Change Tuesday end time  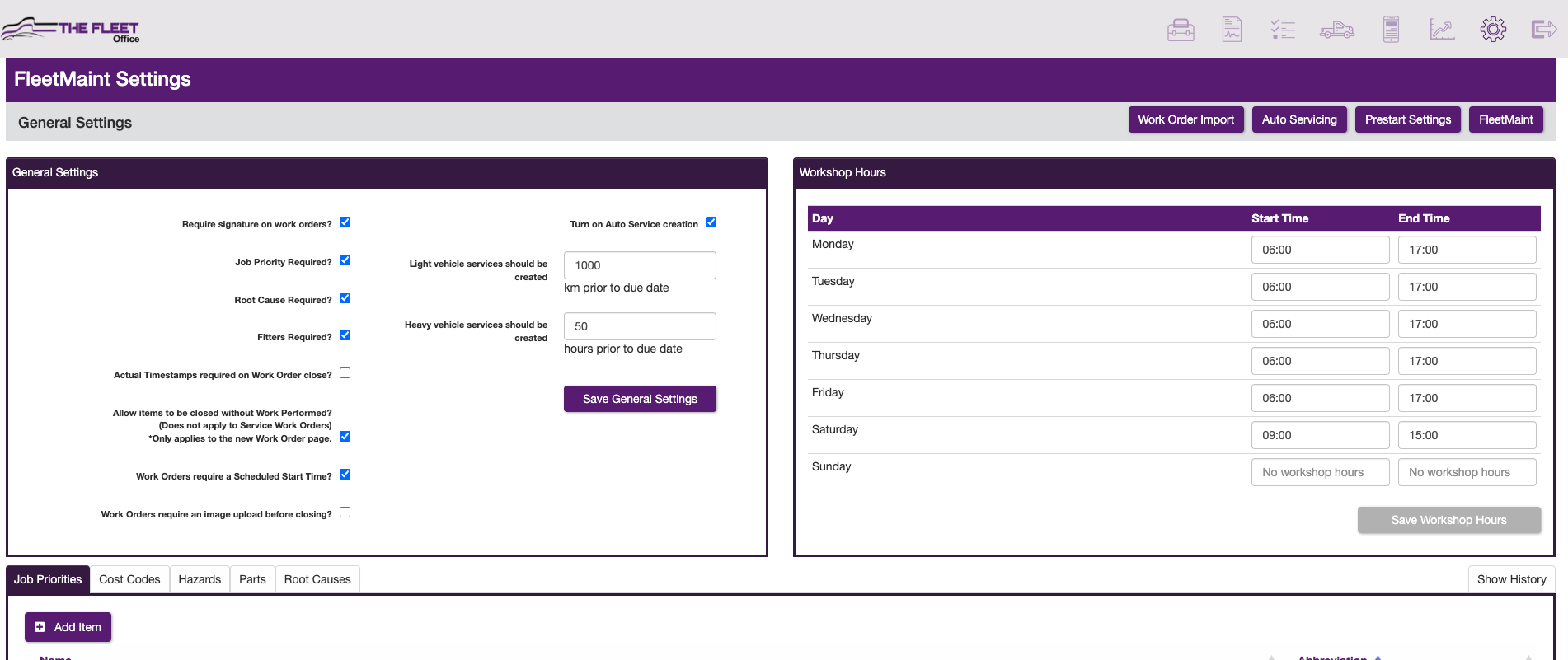click(1467, 287)
